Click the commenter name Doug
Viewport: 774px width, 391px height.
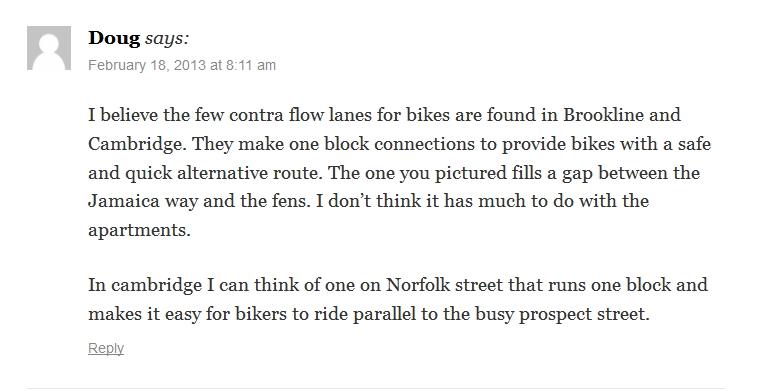tap(114, 38)
